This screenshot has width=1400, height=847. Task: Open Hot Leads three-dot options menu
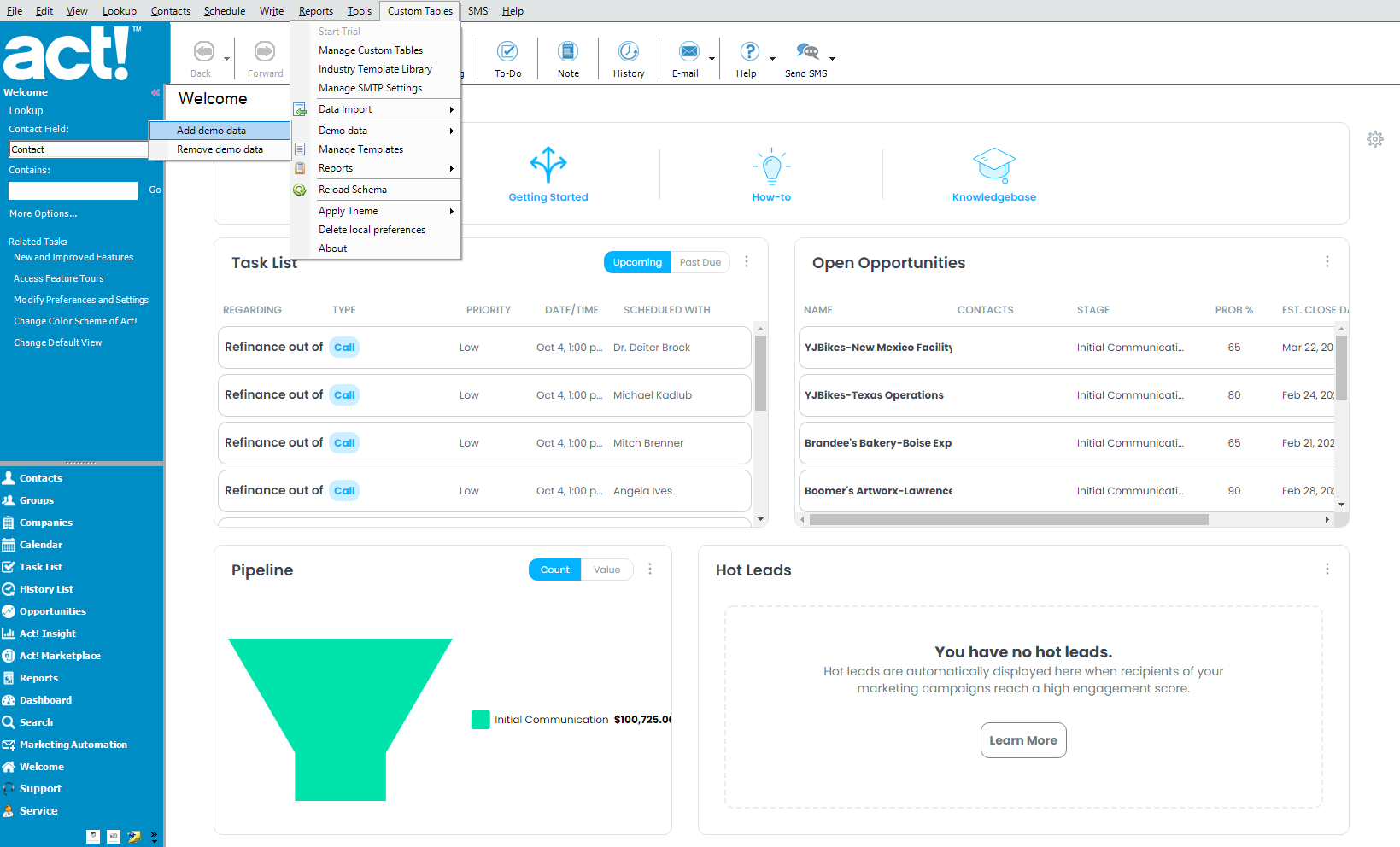[1327, 570]
